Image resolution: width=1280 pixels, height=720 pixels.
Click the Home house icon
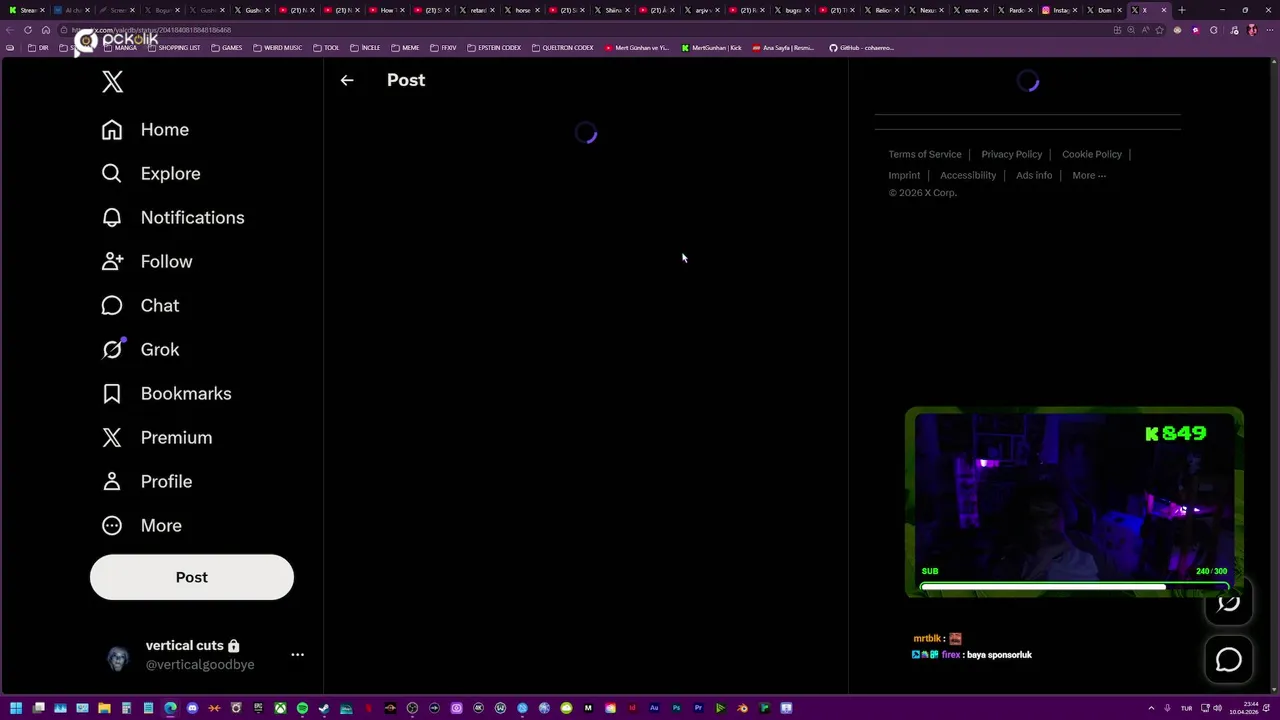pos(112,130)
